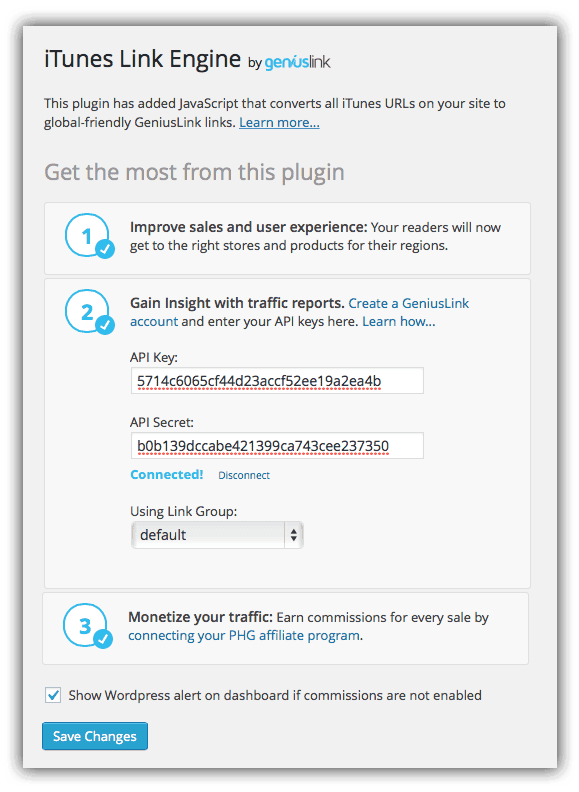
Task: Open connecting your PHG affiliate program link
Action: [245, 635]
